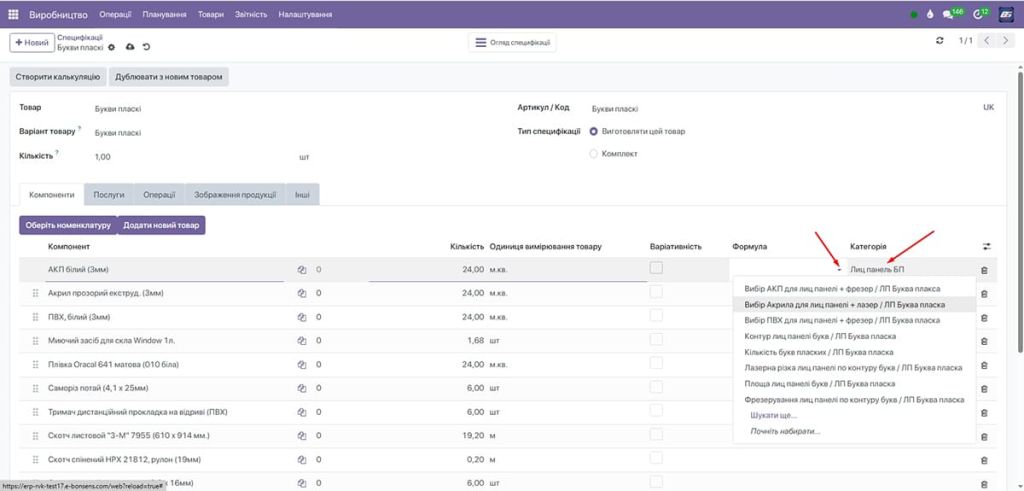Open Огляд специфікації button
This screenshot has height=491, width=1024.
click(x=512, y=42)
